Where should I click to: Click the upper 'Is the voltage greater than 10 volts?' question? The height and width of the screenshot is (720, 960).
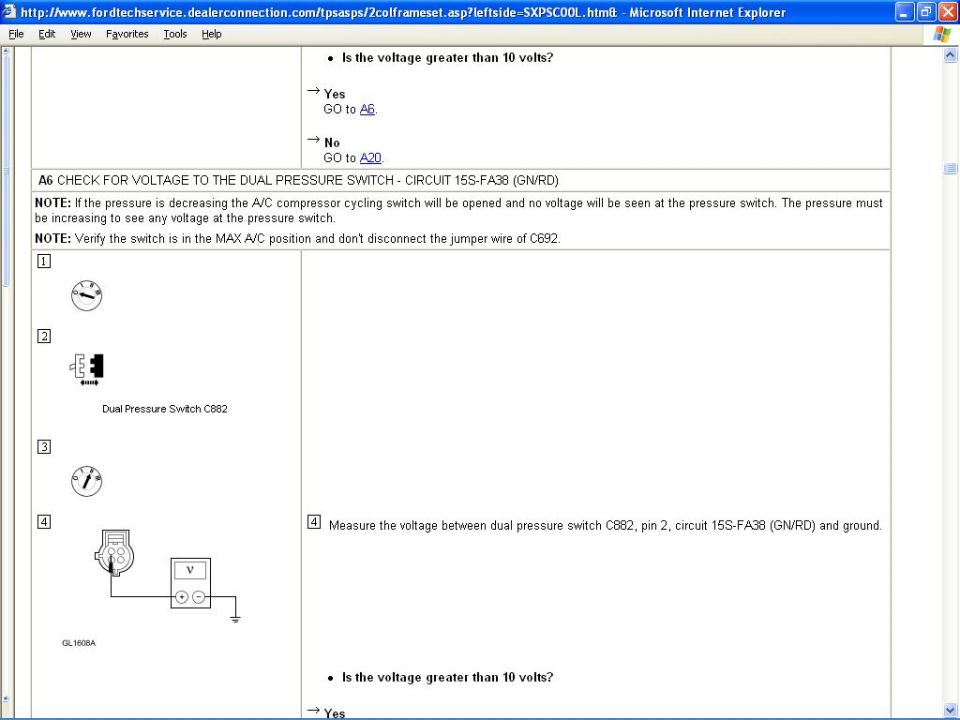point(448,58)
